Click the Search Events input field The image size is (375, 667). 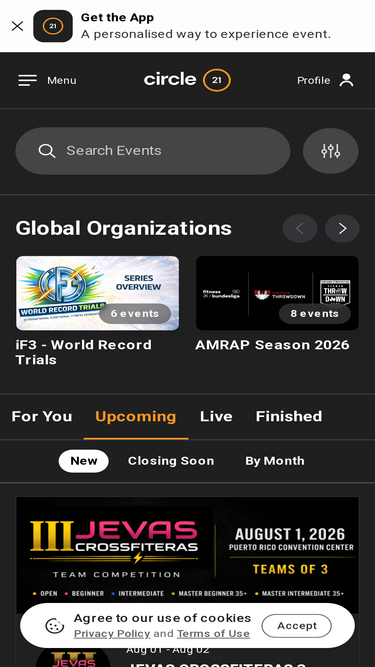[153, 151]
